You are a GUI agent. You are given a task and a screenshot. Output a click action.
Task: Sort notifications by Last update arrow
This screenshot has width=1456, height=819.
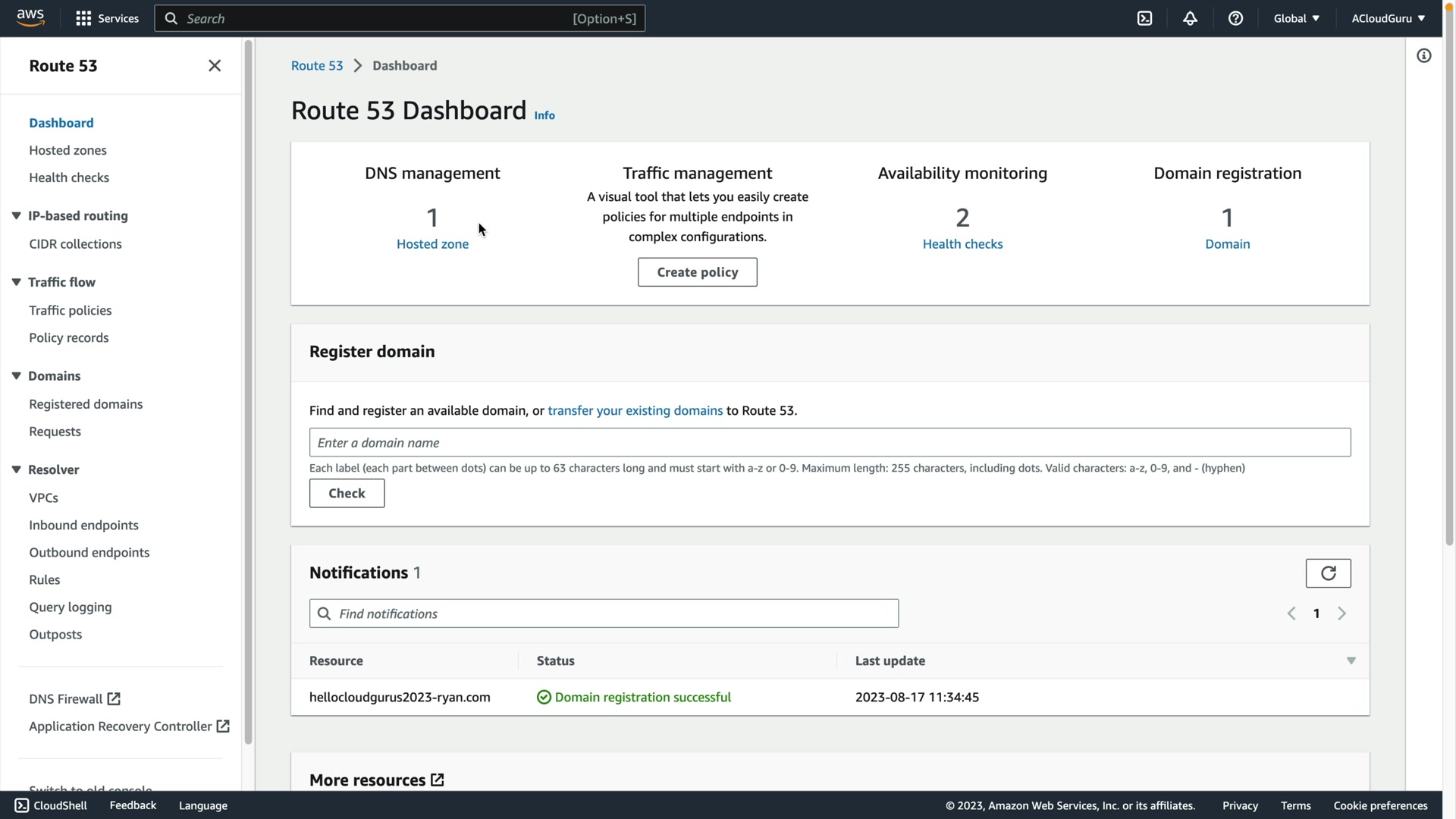[x=1351, y=661]
